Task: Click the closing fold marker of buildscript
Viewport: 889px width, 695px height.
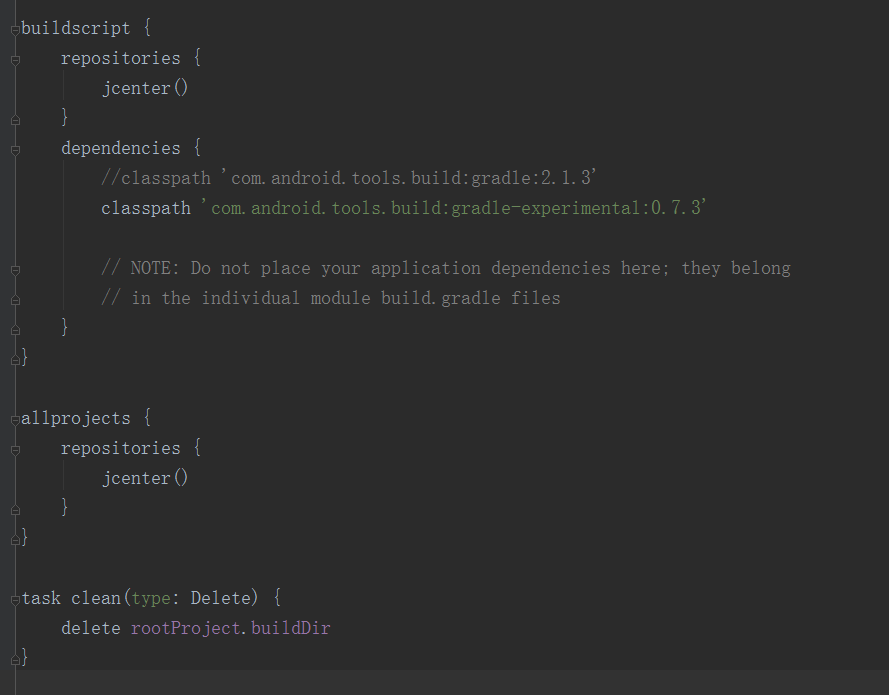Action: (15, 357)
